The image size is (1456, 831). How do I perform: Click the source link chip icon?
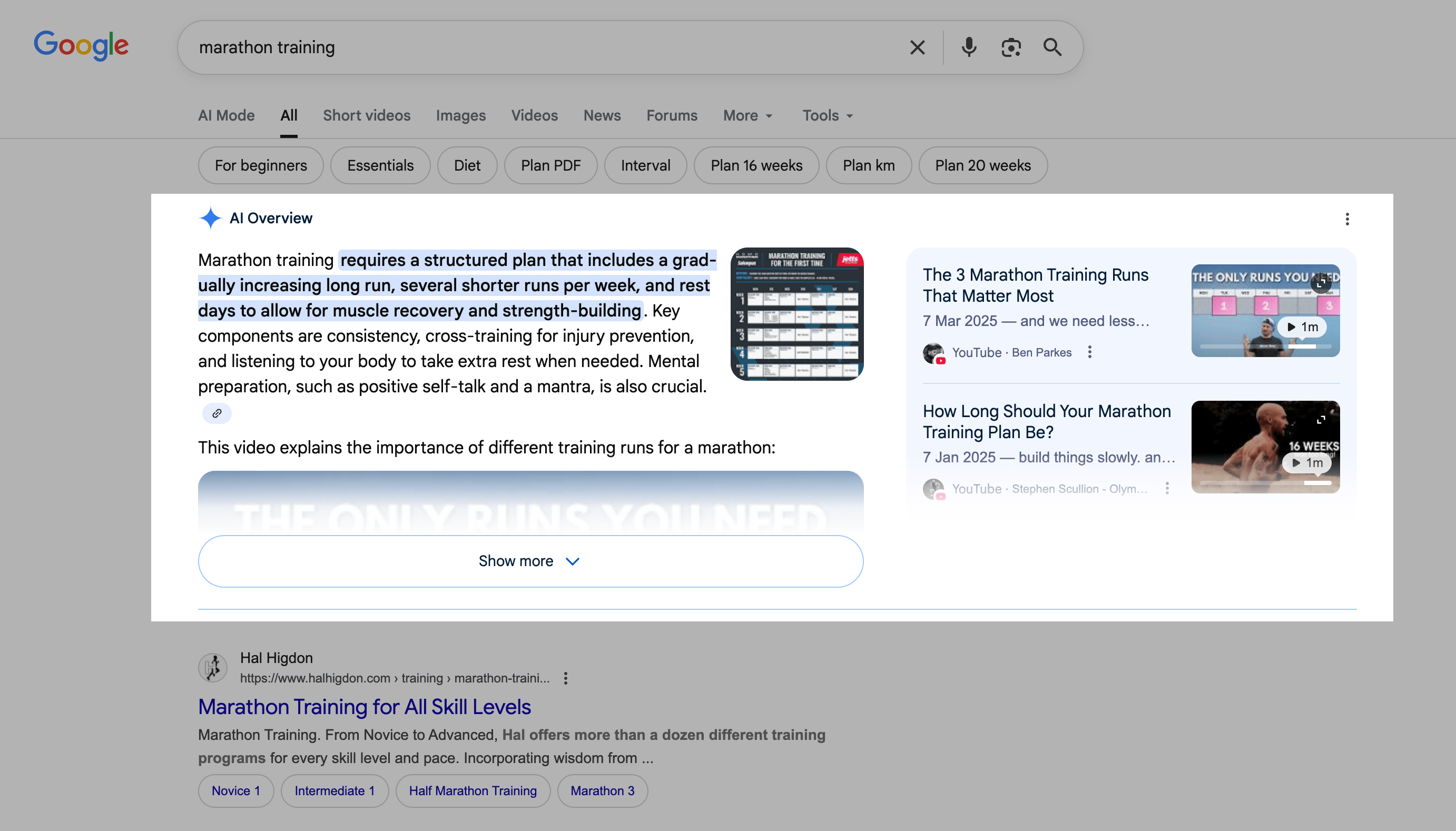(x=217, y=413)
